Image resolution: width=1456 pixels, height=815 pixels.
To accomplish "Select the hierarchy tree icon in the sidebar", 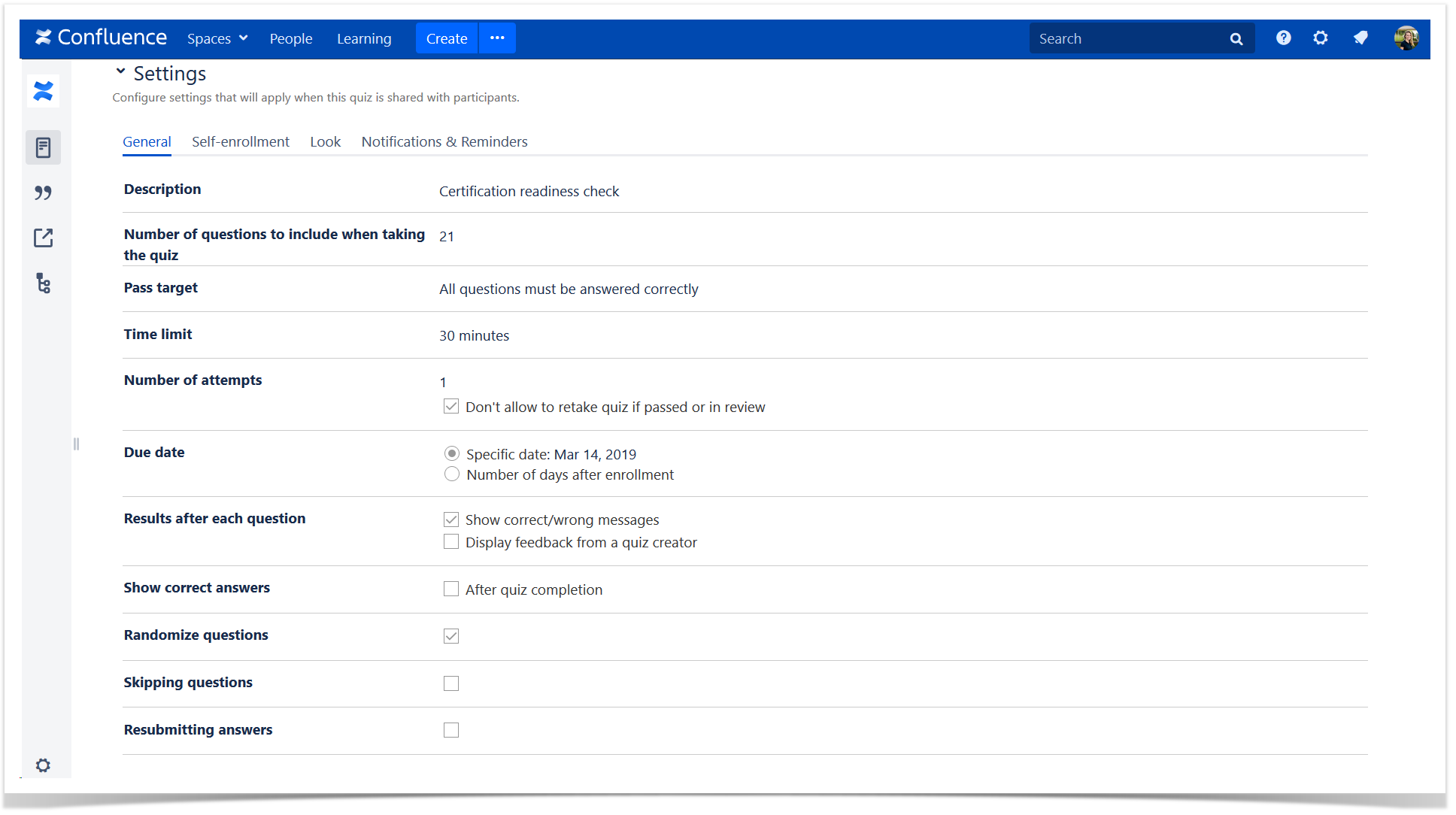I will (43, 284).
